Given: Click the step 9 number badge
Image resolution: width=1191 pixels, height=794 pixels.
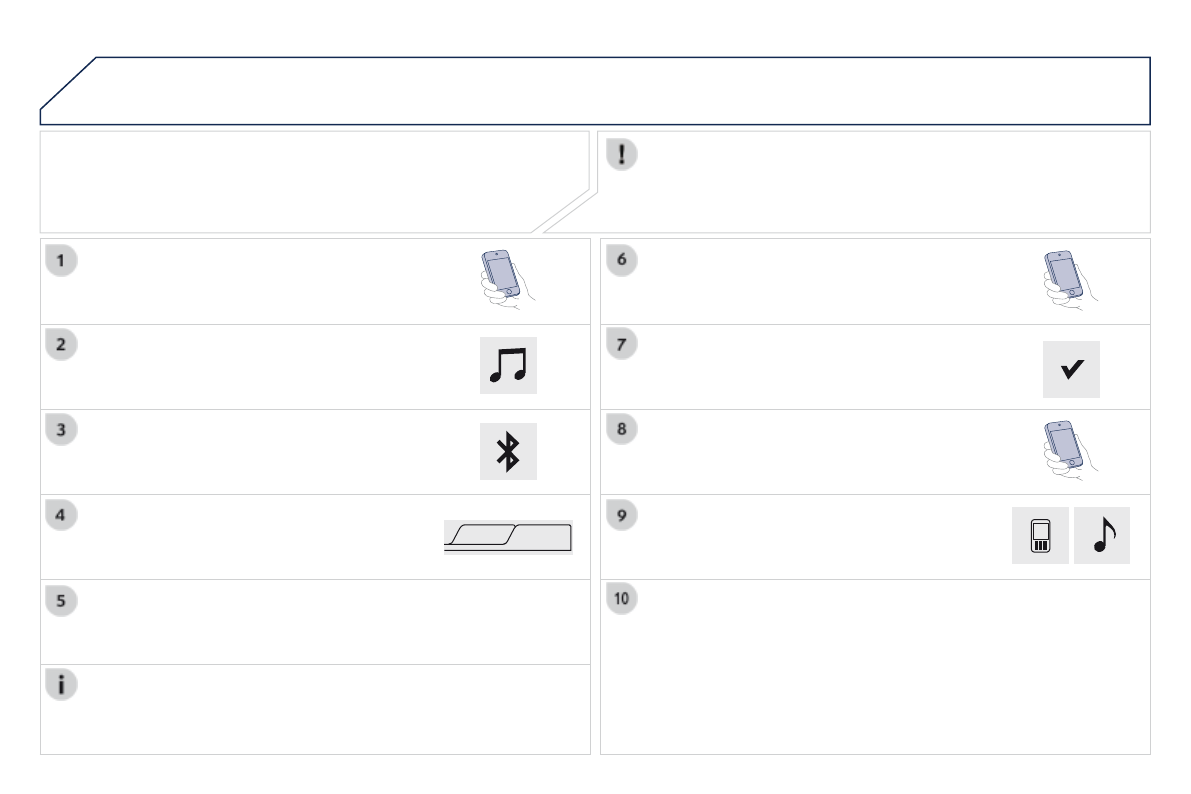Looking at the screenshot, I should click(x=622, y=515).
